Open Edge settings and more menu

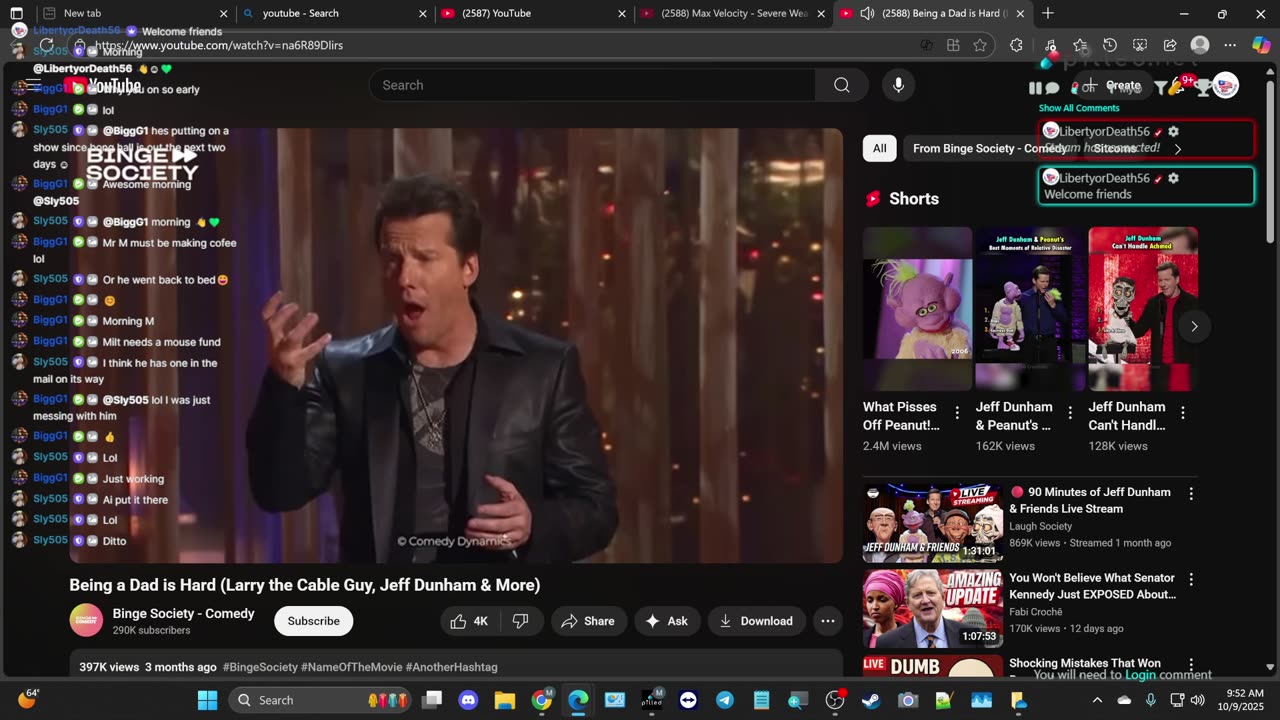[1230, 45]
